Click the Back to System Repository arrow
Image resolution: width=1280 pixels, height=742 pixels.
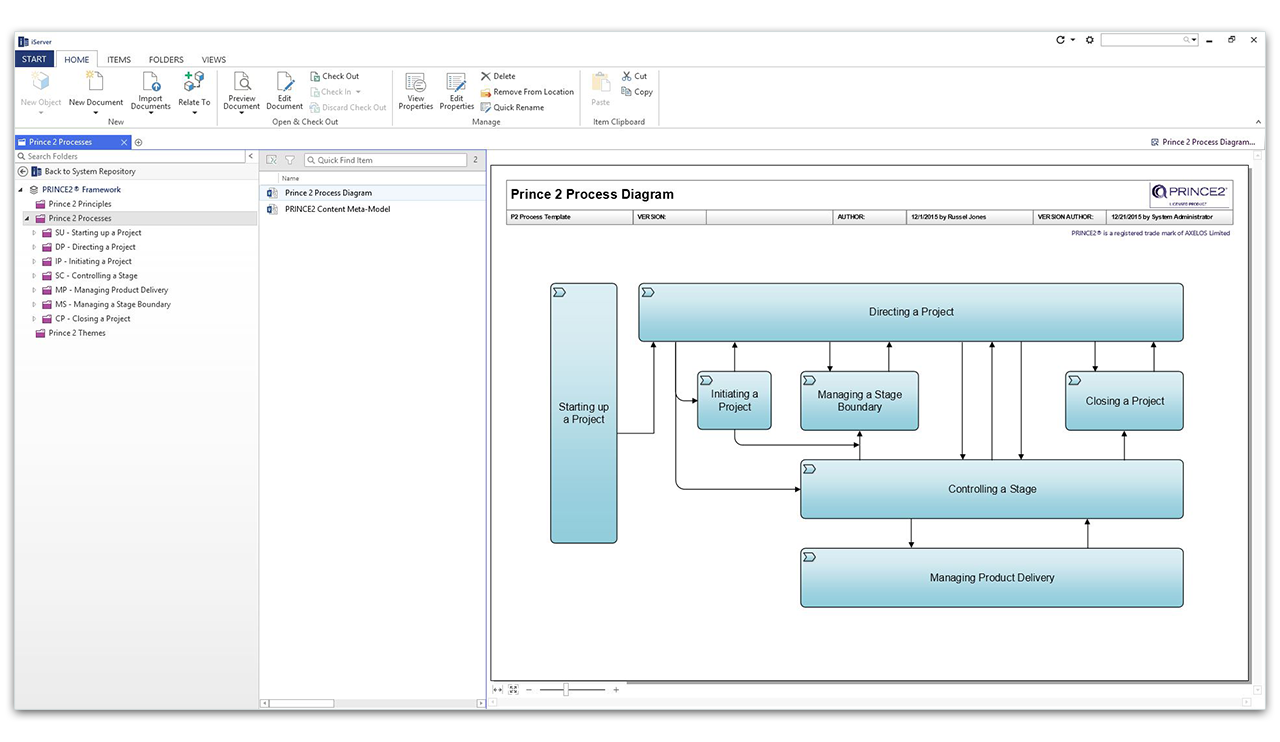(23, 172)
